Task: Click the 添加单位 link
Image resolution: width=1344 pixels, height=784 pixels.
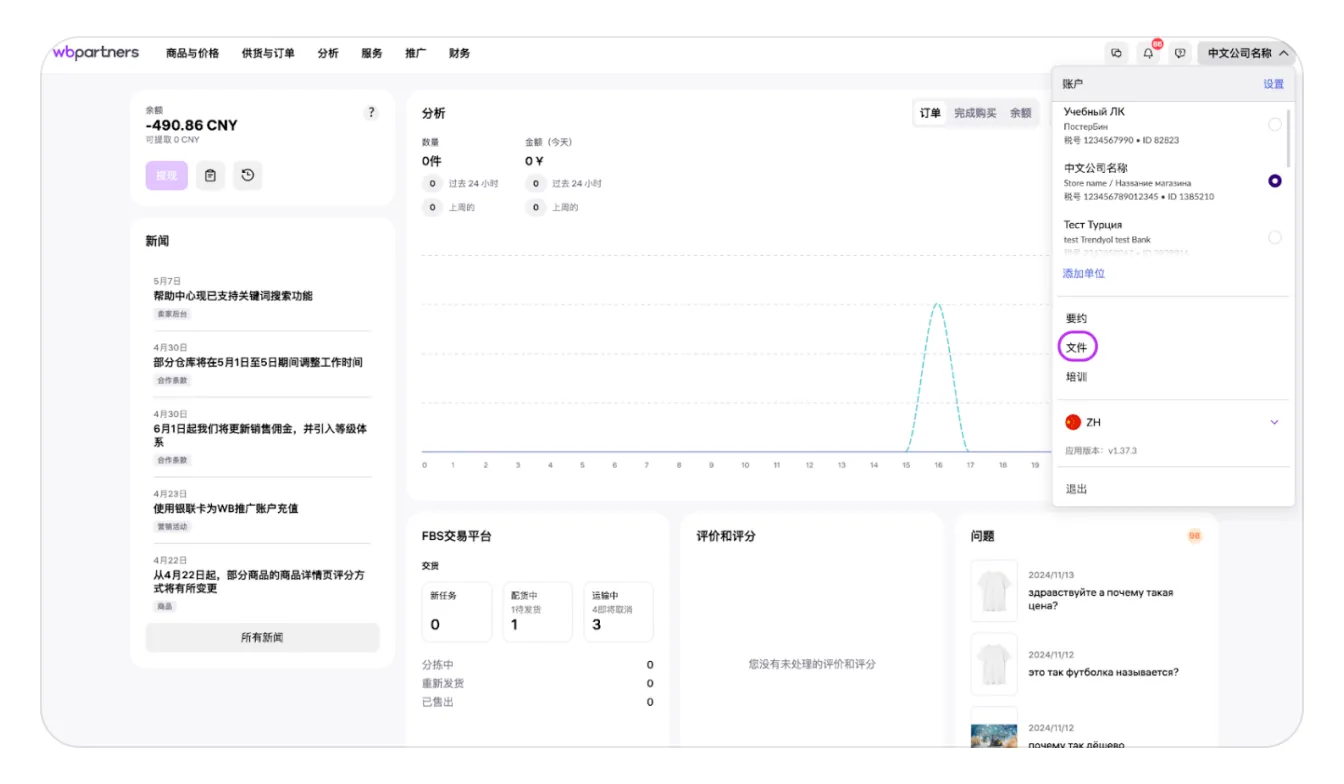Action: point(1083,274)
